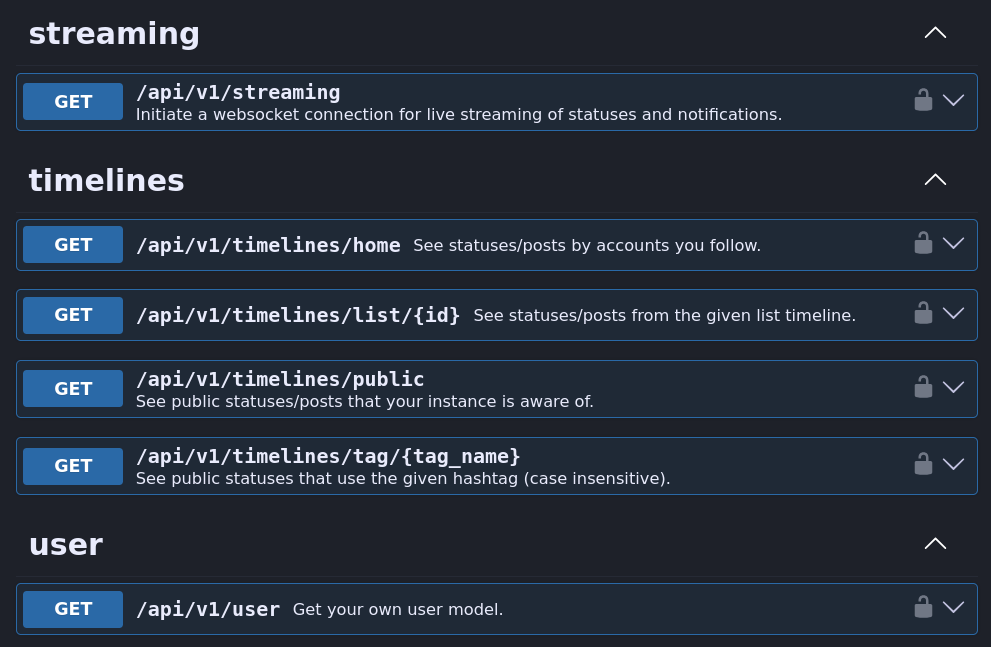
Task: Click lock icon on timelines/list/{id} row
Action: click(x=923, y=313)
